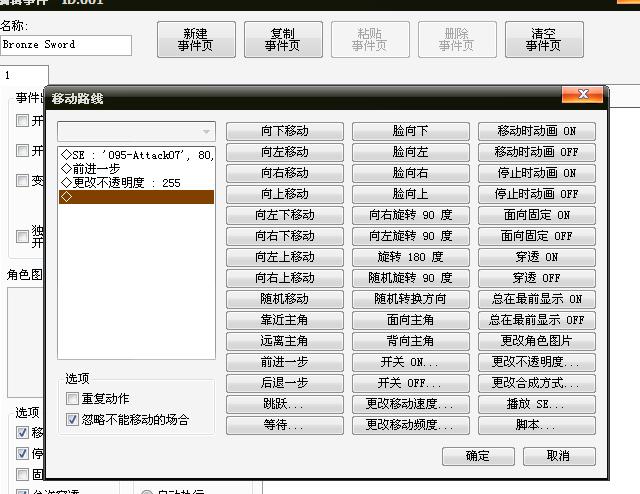Open 更改不透明度... dialog
Viewport: 640px width, 494px height.
(537, 362)
